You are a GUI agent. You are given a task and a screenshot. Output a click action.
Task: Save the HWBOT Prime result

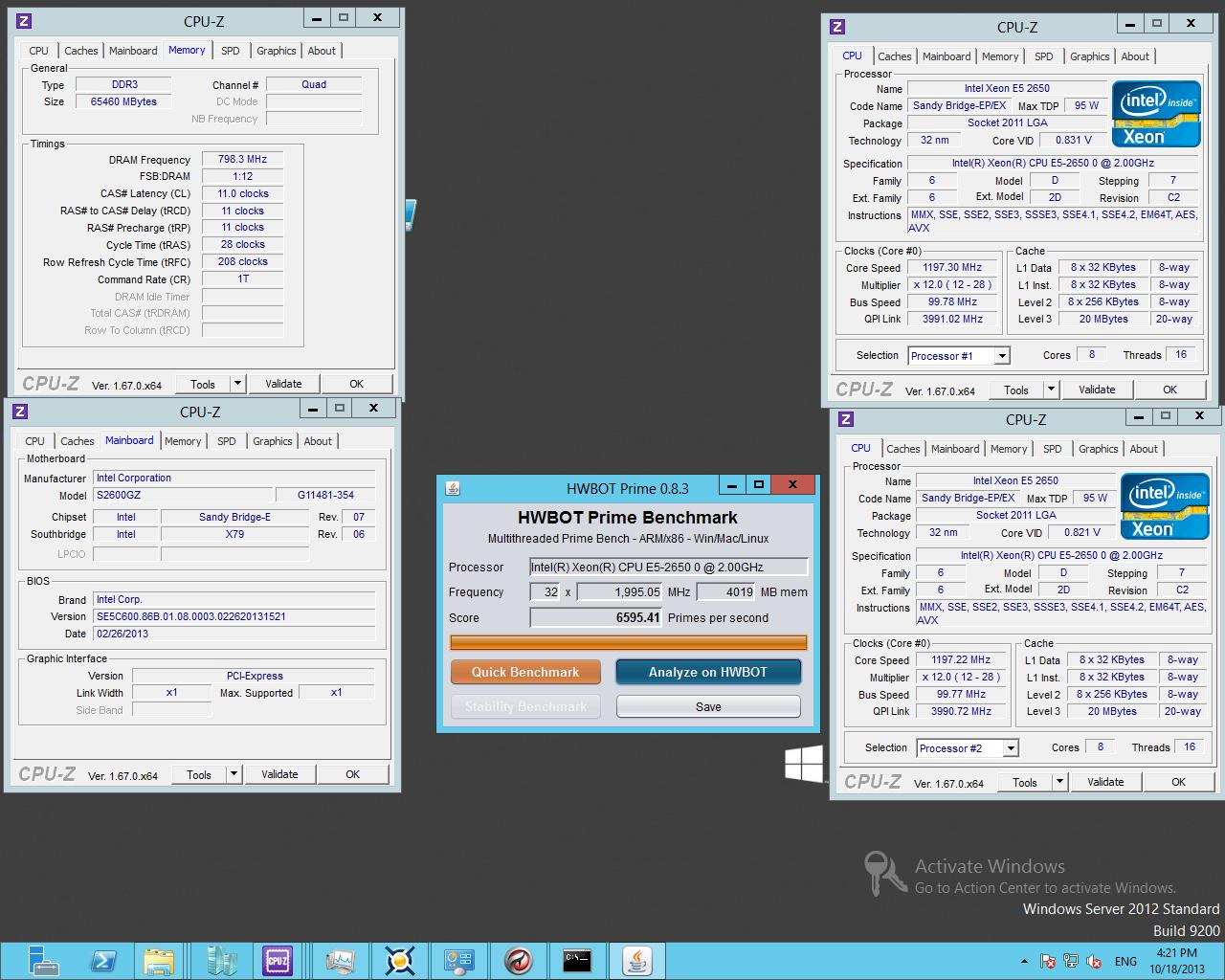pyautogui.click(x=708, y=706)
